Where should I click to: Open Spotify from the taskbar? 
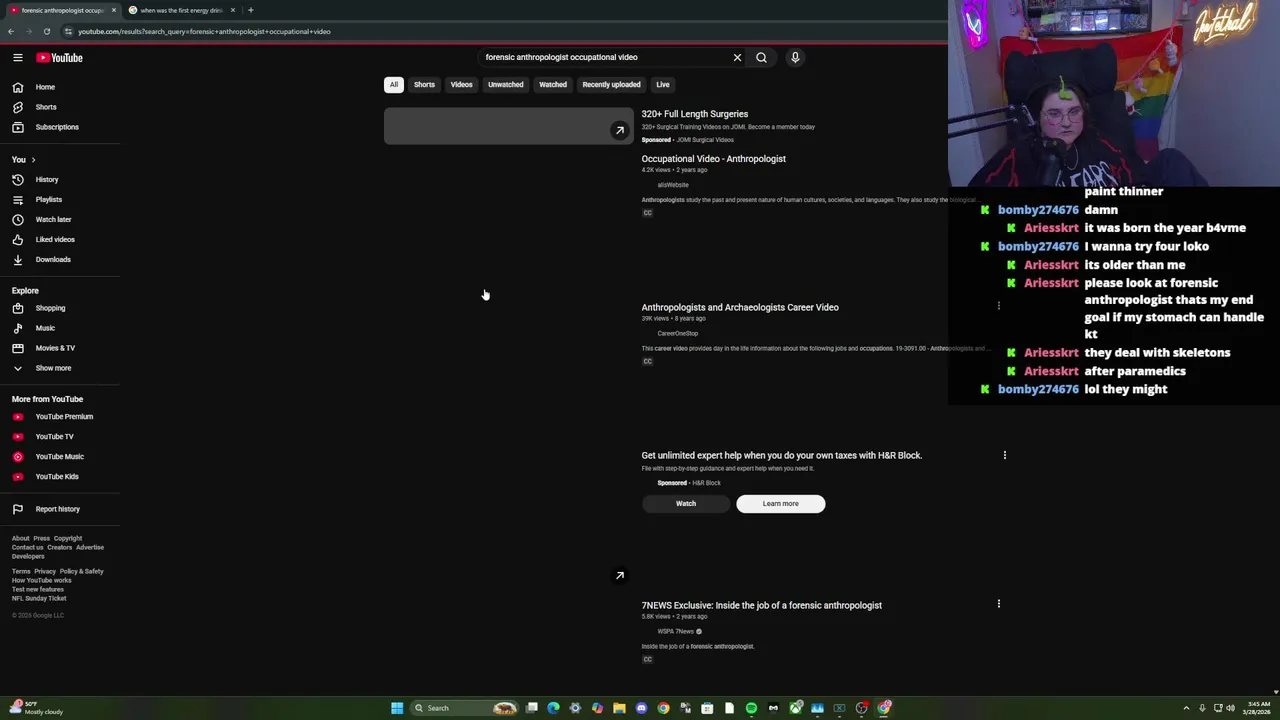click(x=751, y=708)
